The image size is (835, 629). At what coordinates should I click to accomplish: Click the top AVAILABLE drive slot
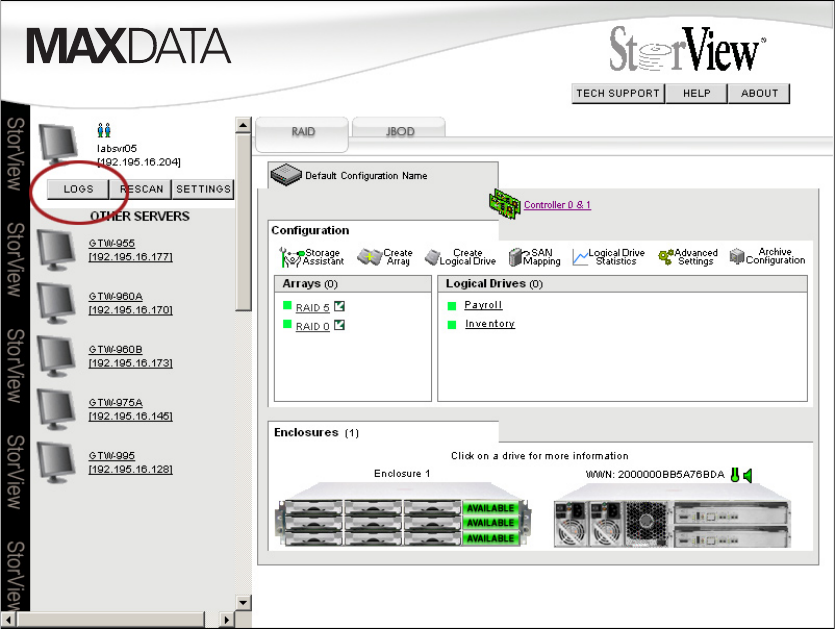[x=490, y=508]
